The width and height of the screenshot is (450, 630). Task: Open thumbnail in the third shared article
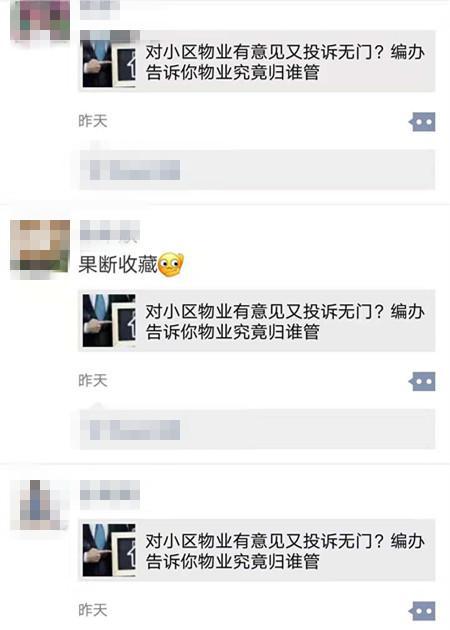pos(109,550)
